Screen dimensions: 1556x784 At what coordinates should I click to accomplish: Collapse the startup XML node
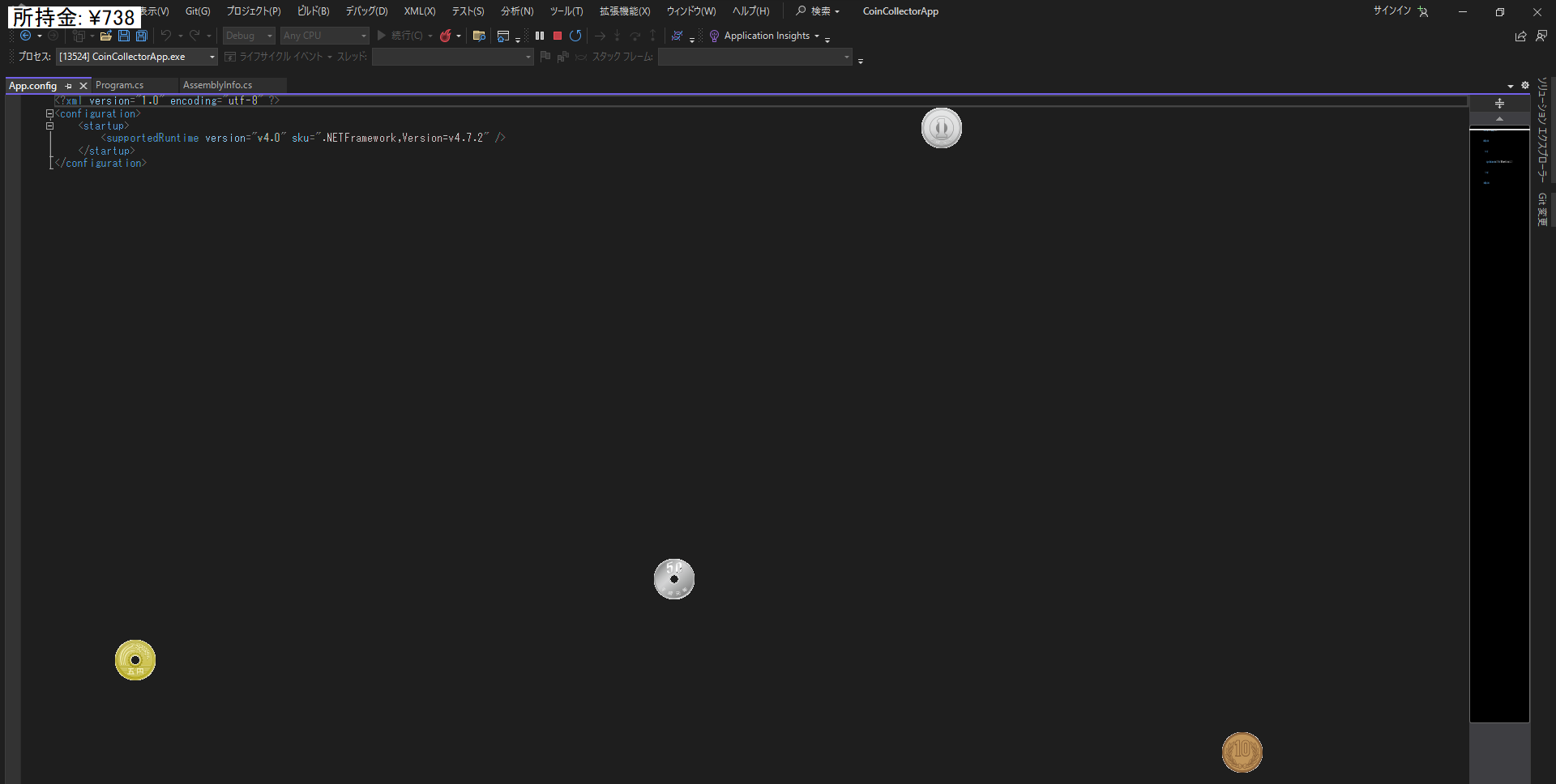point(49,126)
